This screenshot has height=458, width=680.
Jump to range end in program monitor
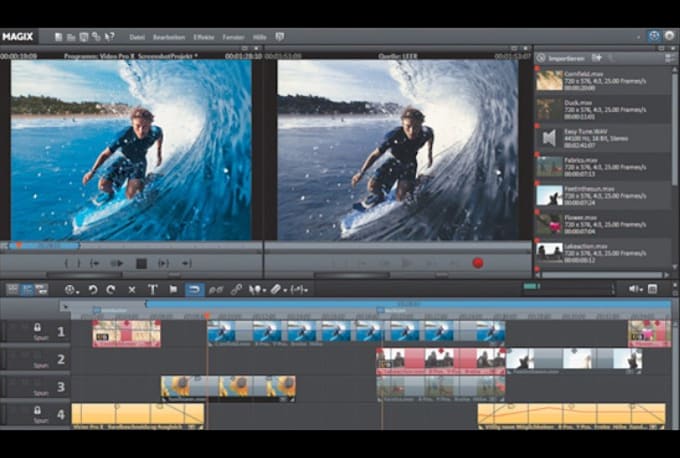[x=163, y=263]
